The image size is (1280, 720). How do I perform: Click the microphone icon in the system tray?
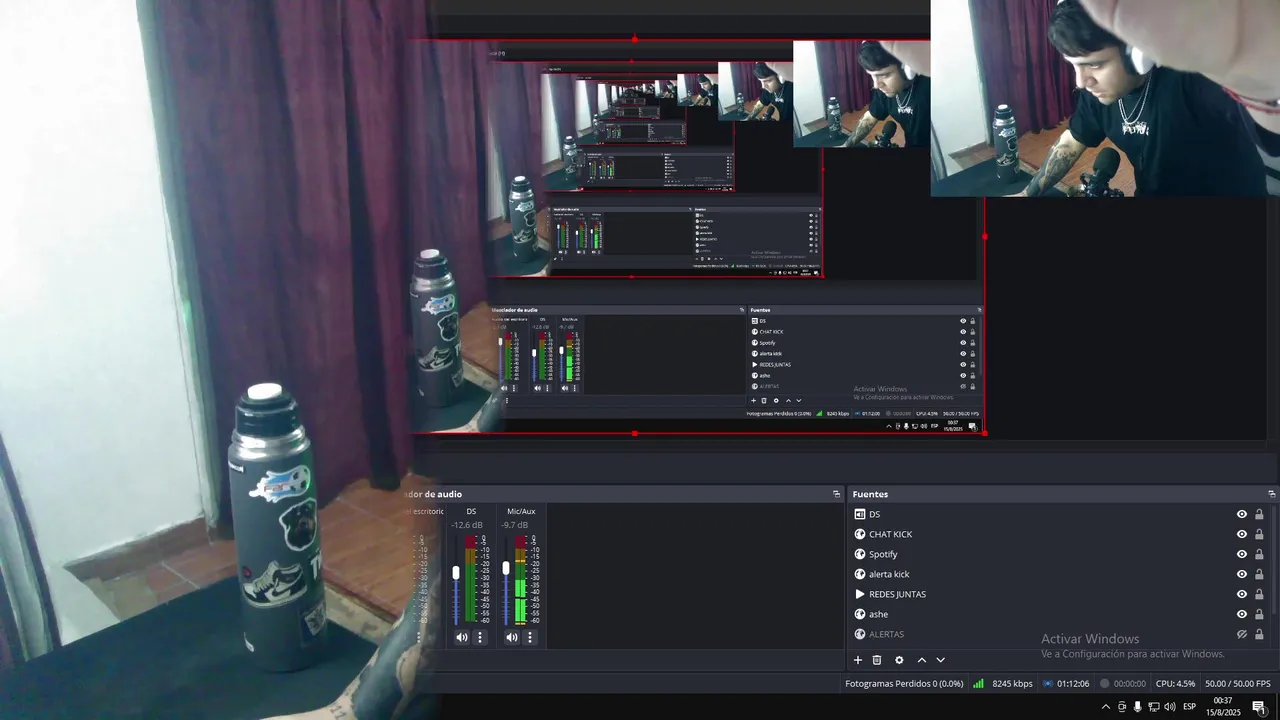(1137, 707)
